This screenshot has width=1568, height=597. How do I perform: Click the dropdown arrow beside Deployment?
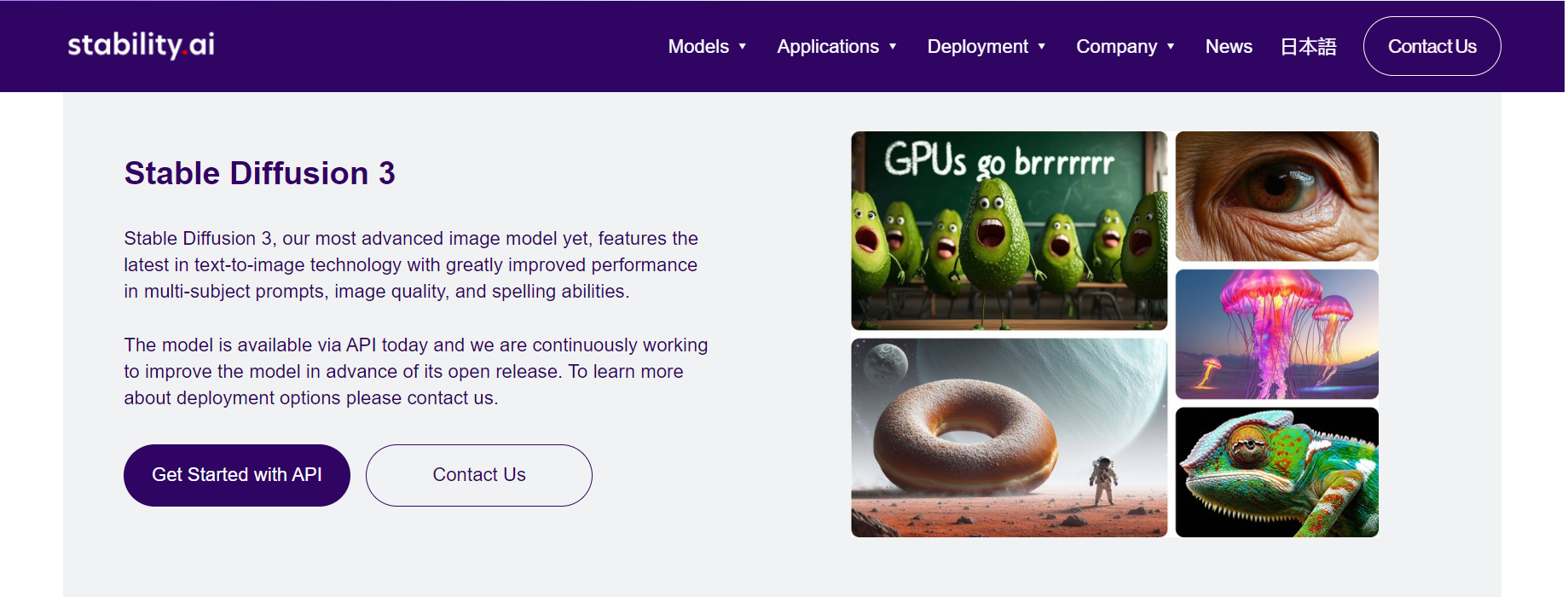pyautogui.click(x=1042, y=47)
